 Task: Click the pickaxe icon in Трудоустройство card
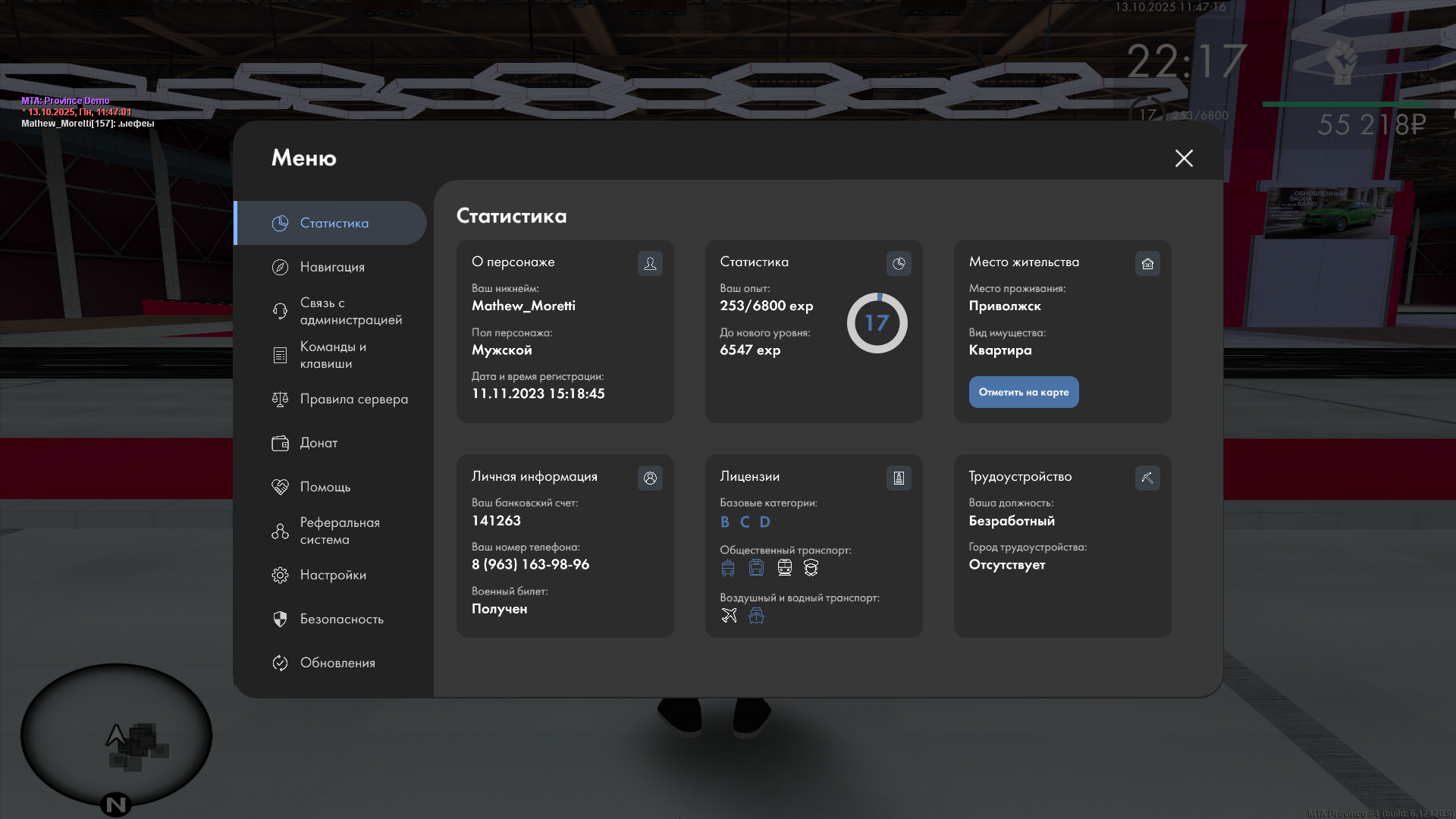coord(1147,478)
